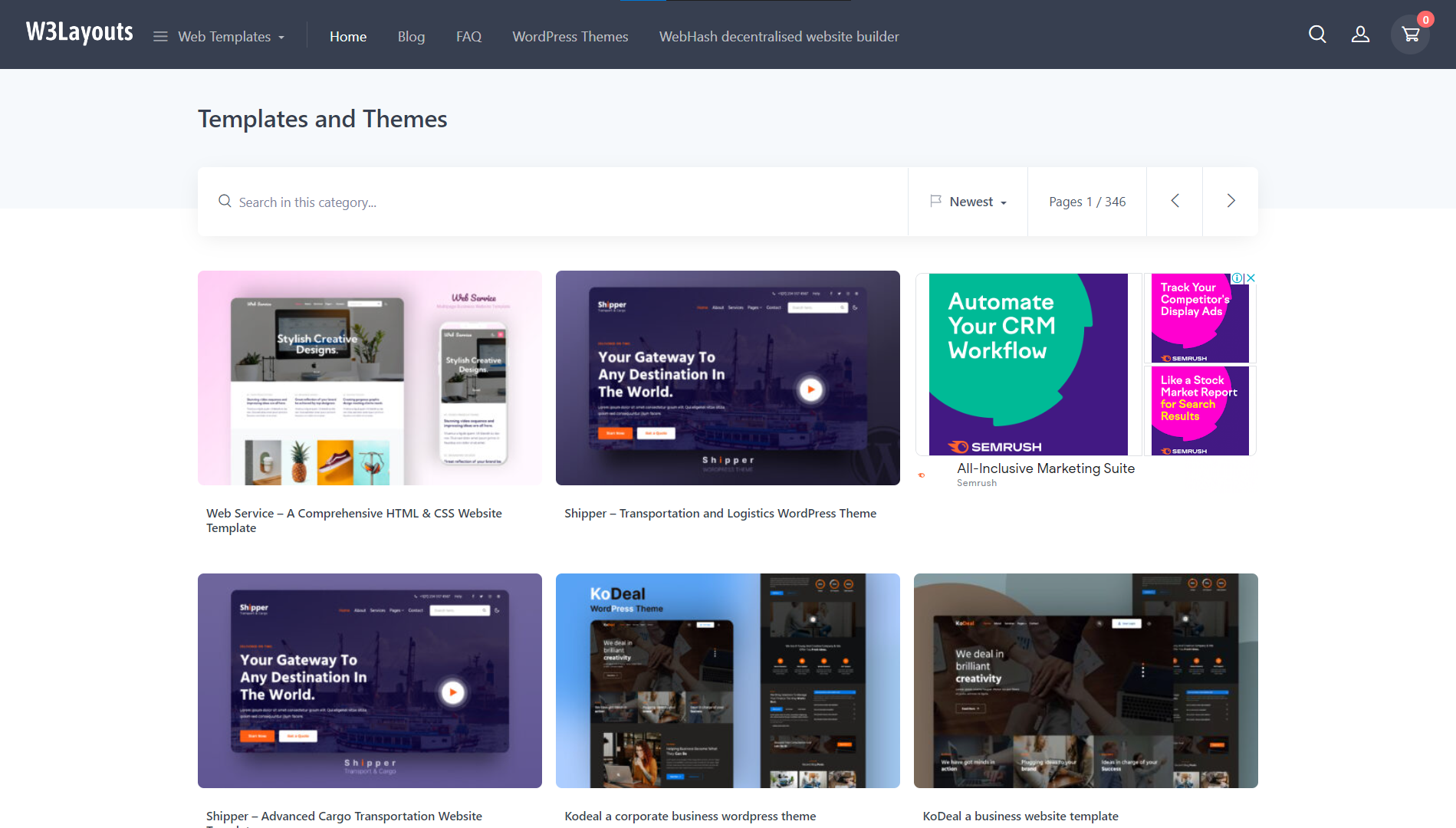Click the ad feedback arrow icon below the banner

pyautogui.click(x=920, y=475)
